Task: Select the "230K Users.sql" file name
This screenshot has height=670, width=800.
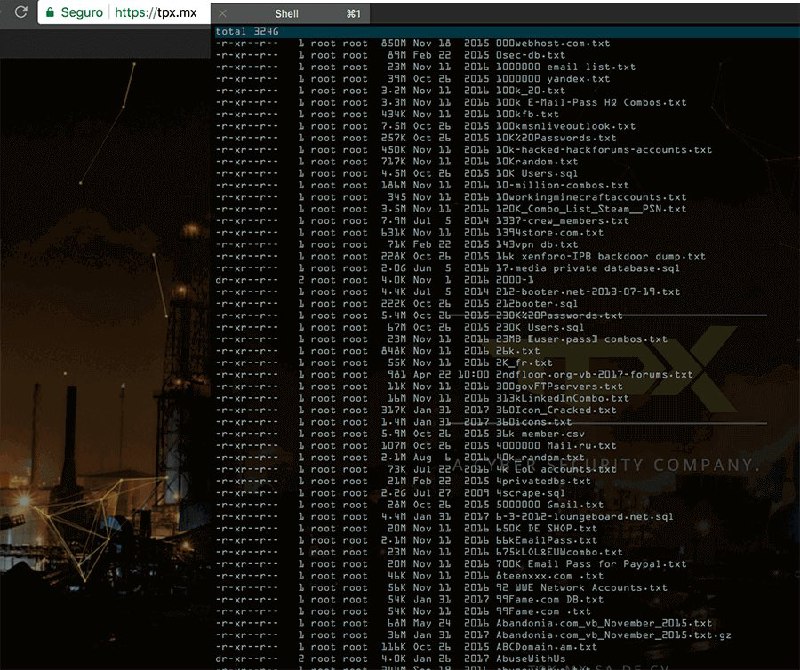Action: tap(540, 327)
